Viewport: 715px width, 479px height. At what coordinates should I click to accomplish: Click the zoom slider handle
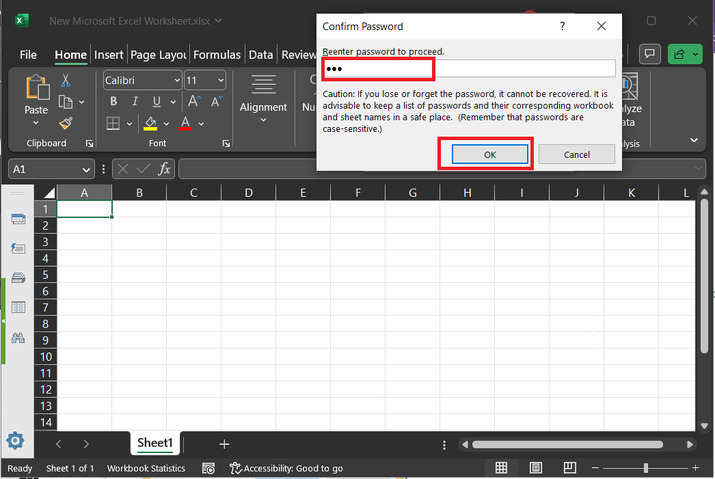[646, 468]
